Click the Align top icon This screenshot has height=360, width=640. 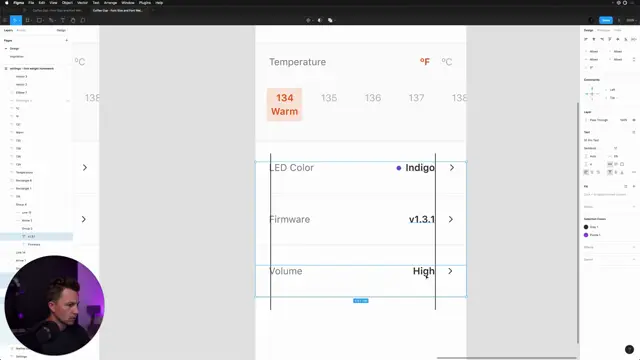(x=610, y=39)
